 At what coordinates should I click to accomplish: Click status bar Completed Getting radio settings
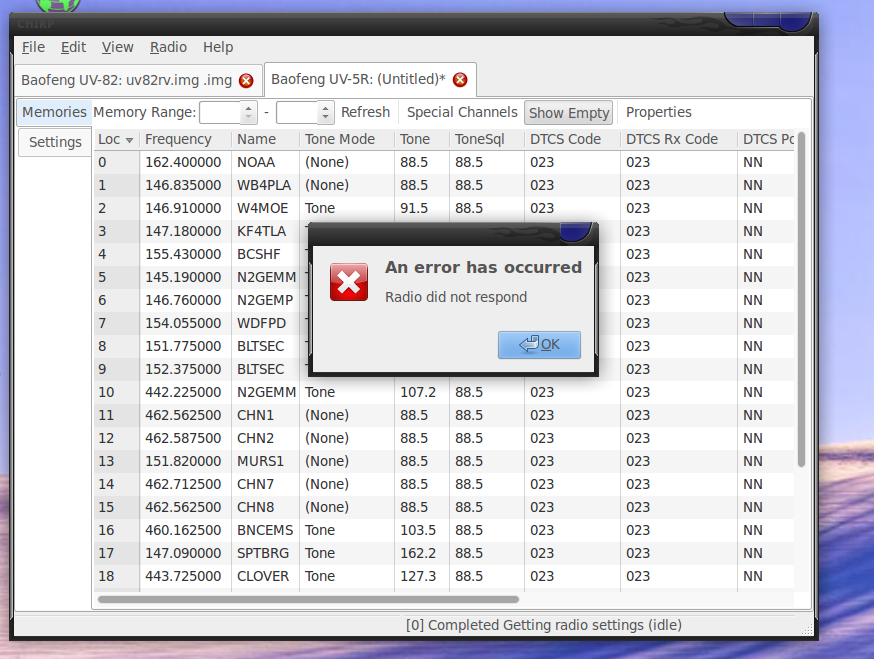click(x=543, y=626)
